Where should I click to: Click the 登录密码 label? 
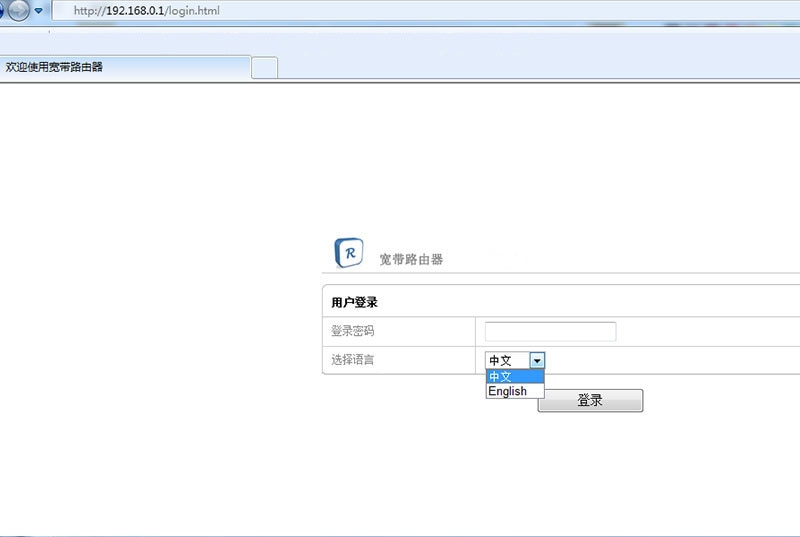point(353,331)
